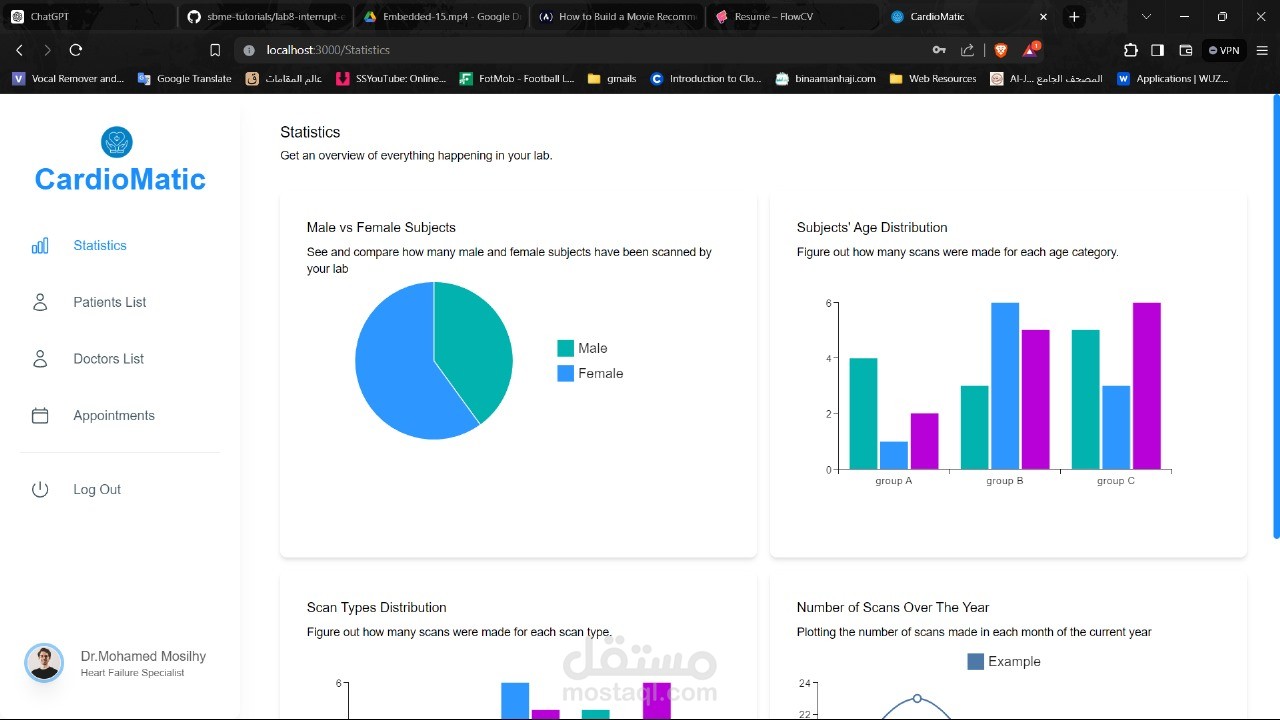Image resolution: width=1280 pixels, height=720 pixels.
Task: Click the Doctors List person icon
Action: [40, 359]
